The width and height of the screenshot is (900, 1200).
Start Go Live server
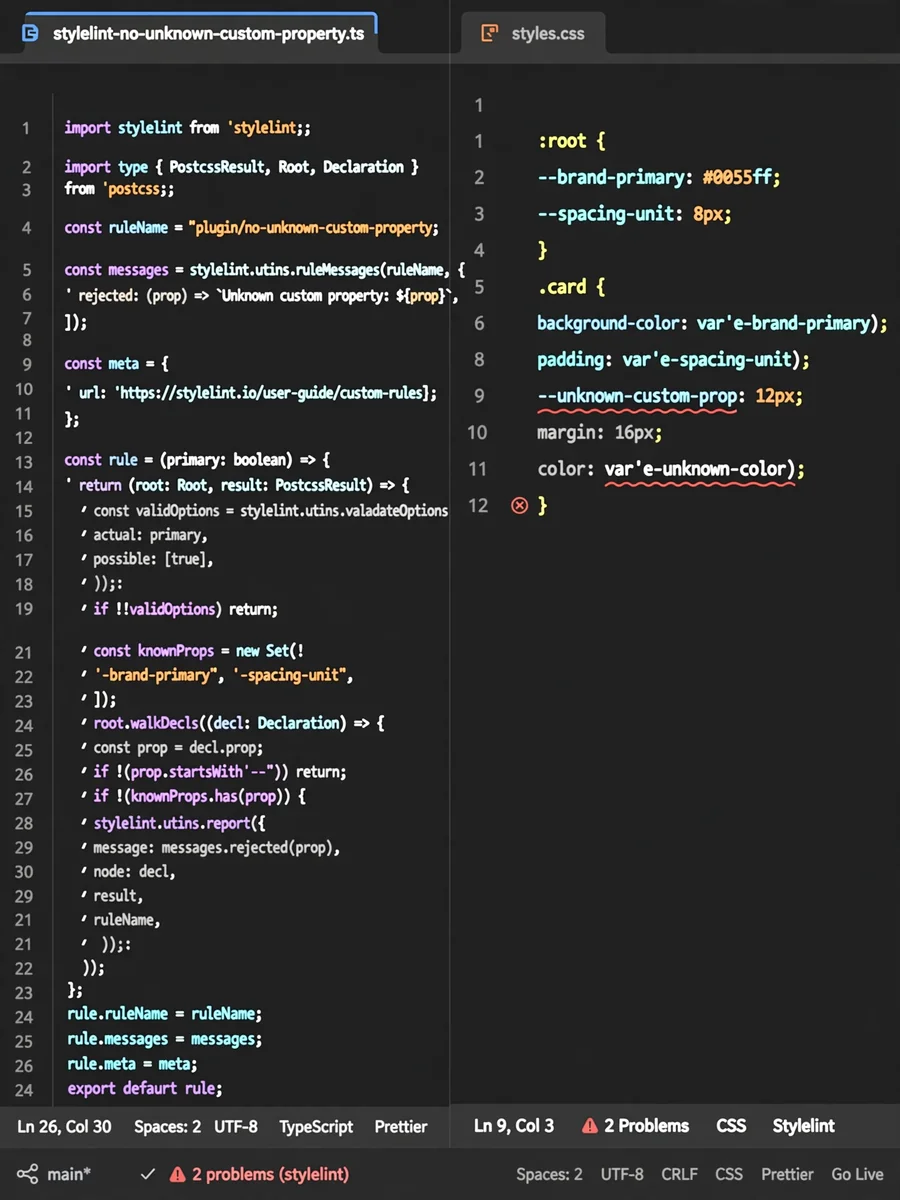click(857, 1174)
